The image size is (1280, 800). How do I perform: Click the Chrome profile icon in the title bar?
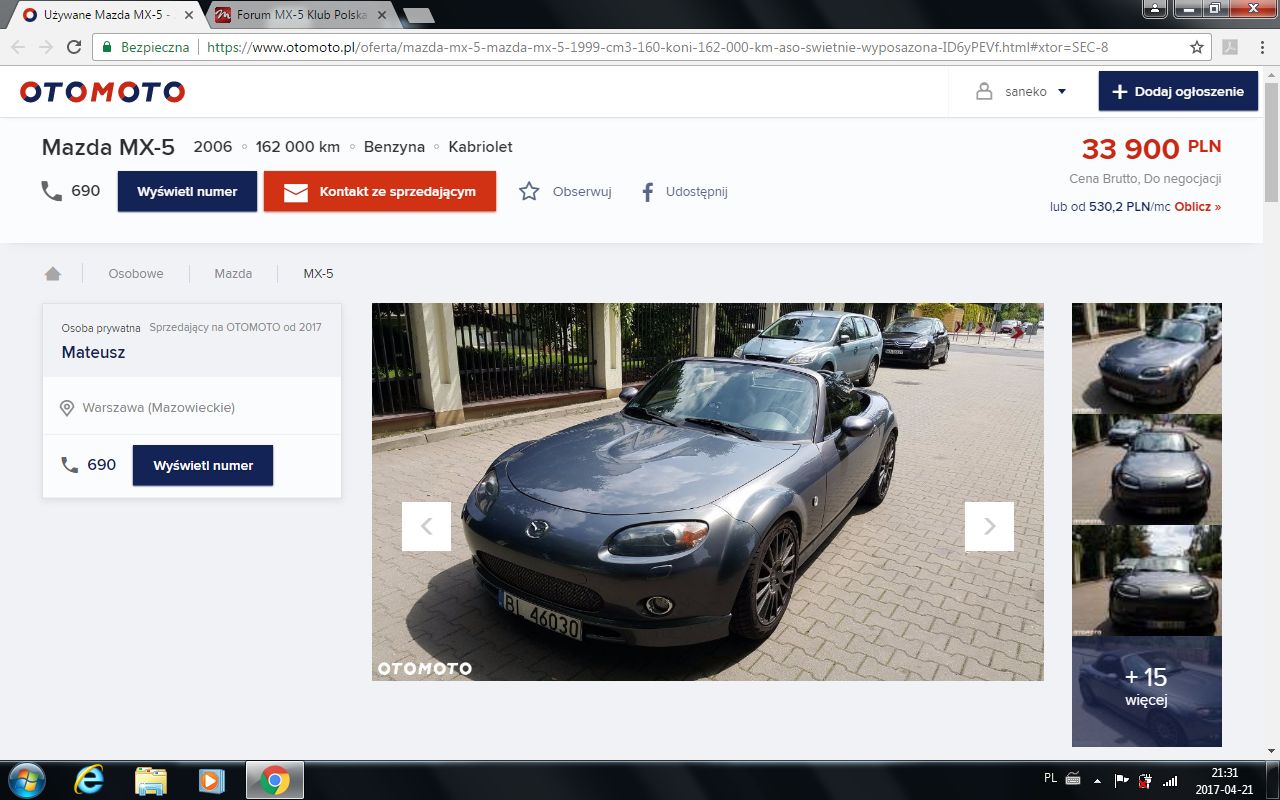click(1154, 8)
